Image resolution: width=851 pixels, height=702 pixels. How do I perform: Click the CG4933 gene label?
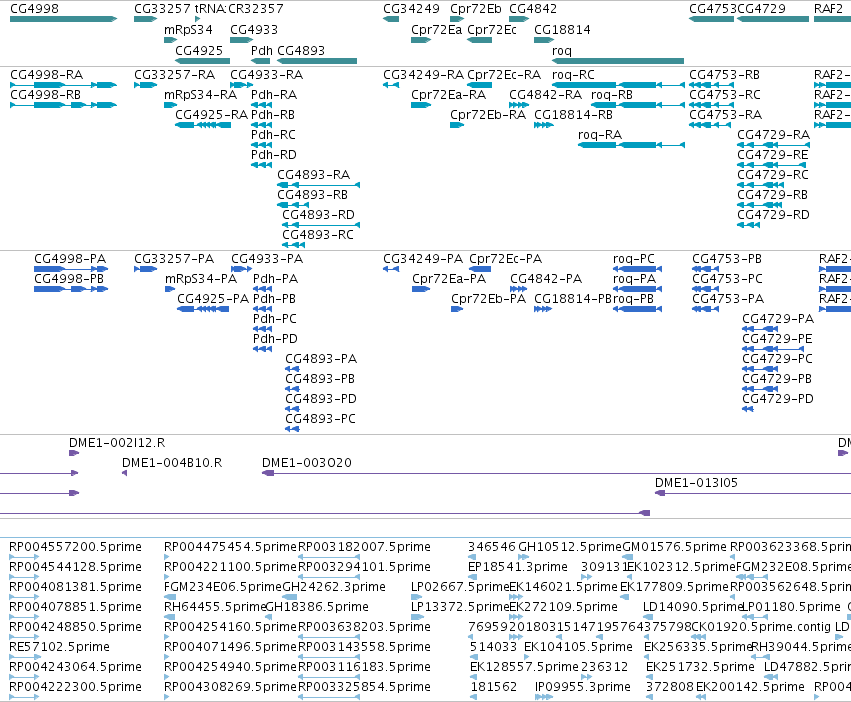click(253, 29)
